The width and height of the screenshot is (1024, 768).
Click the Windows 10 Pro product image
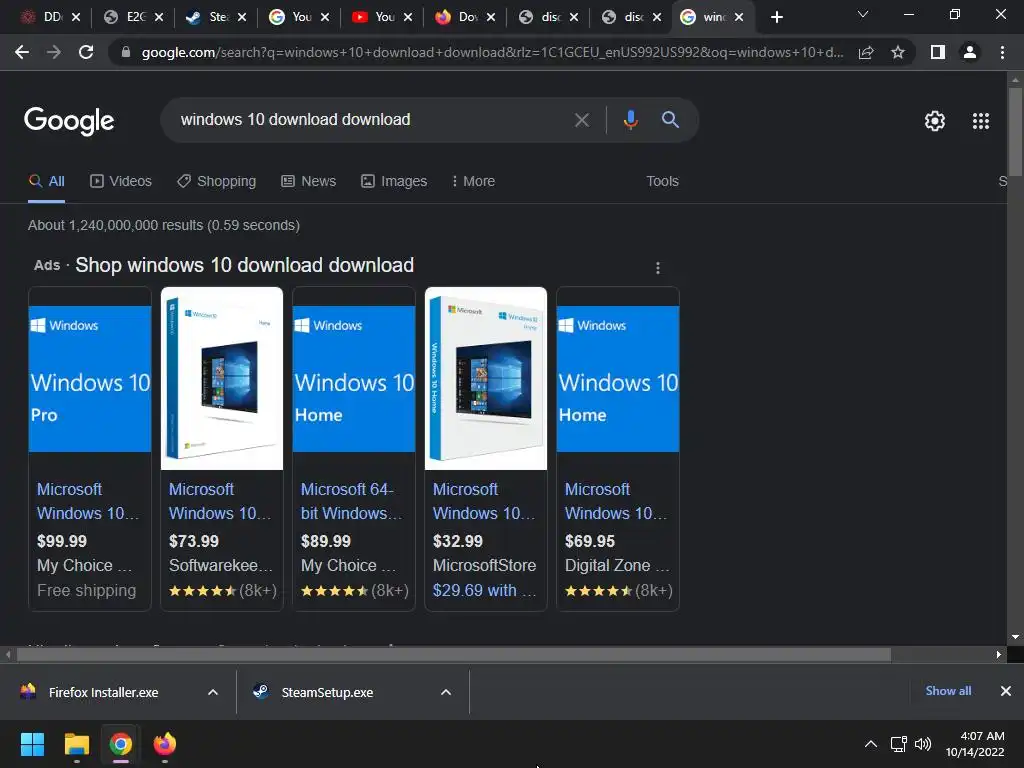(90, 379)
